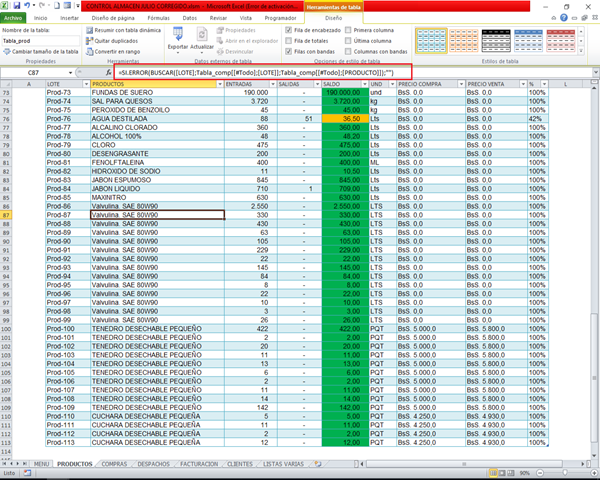
Task: Open the SALDO column filter dropdown
Action: [363, 84]
